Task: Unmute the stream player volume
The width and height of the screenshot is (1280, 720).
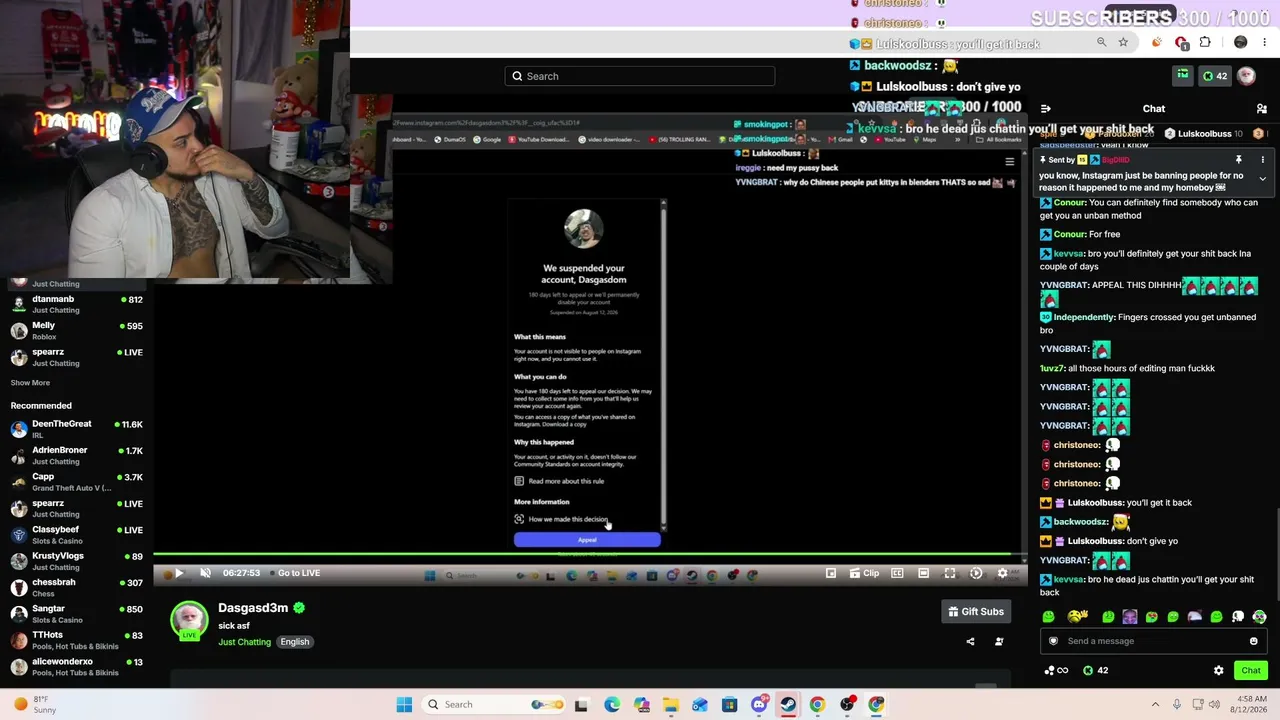Action: pos(205,573)
